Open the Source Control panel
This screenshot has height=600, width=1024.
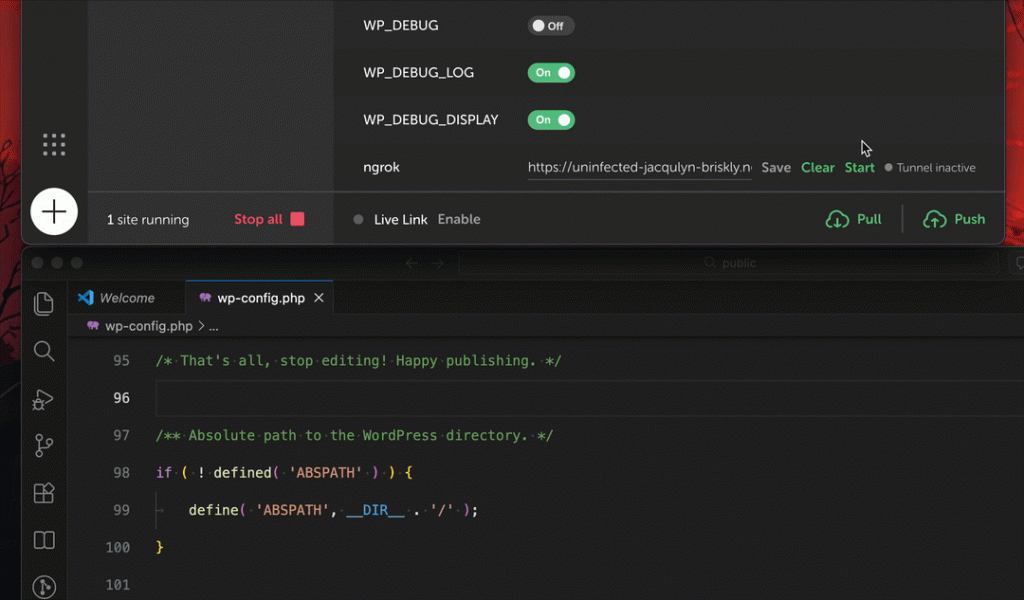tap(43, 446)
